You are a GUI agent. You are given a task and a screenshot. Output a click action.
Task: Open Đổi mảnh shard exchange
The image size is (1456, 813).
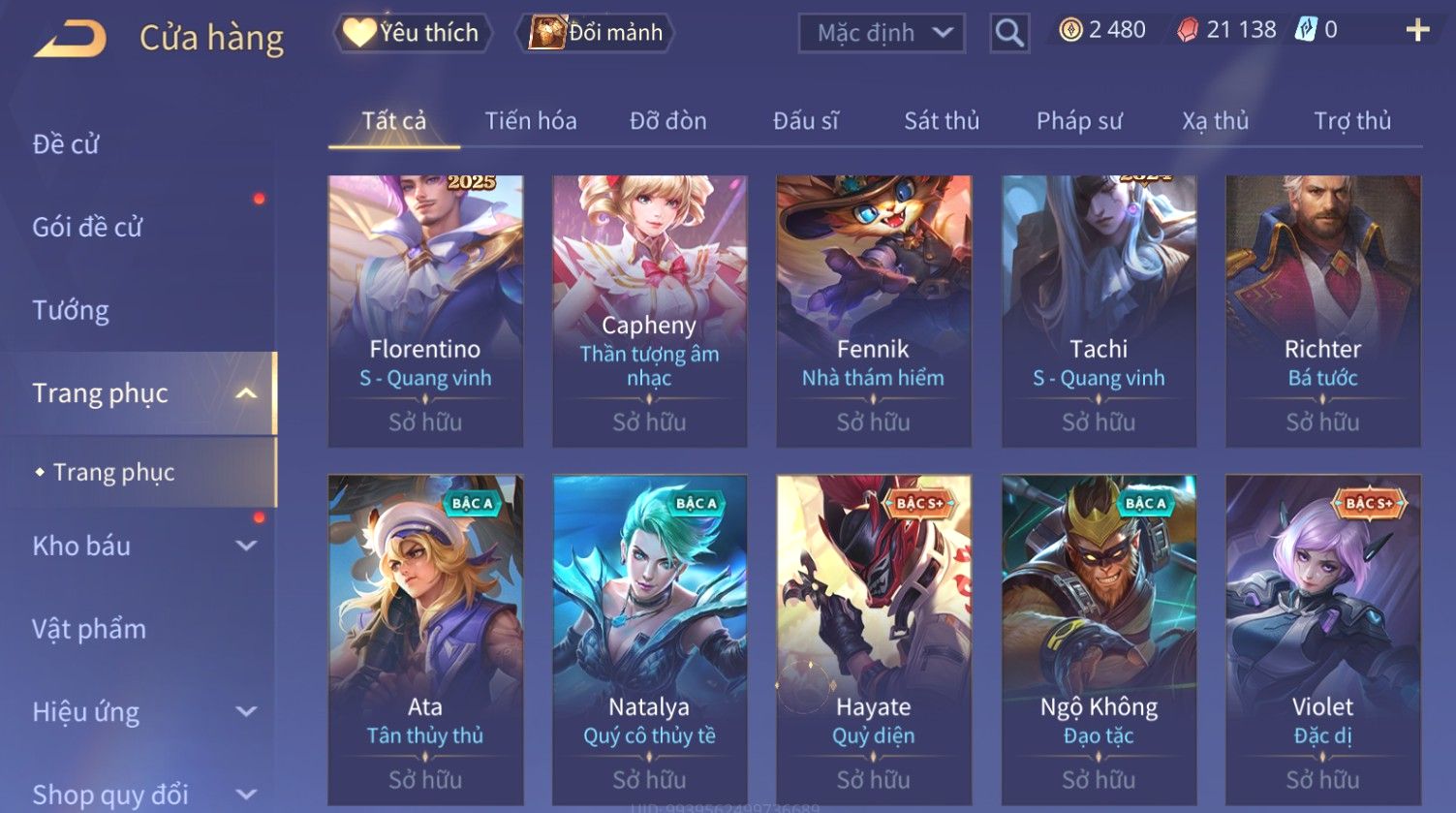pos(598,33)
